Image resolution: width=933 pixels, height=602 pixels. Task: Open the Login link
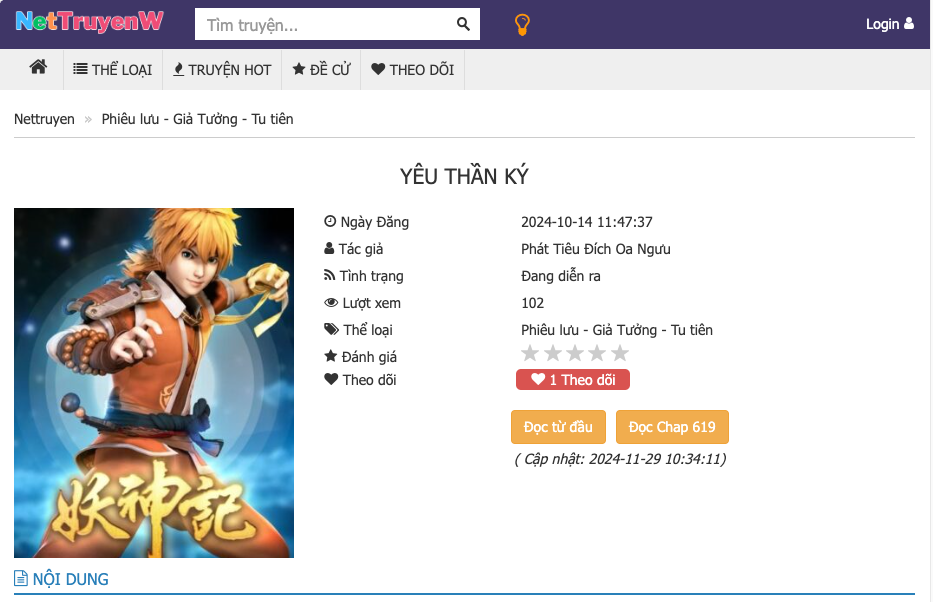point(889,24)
